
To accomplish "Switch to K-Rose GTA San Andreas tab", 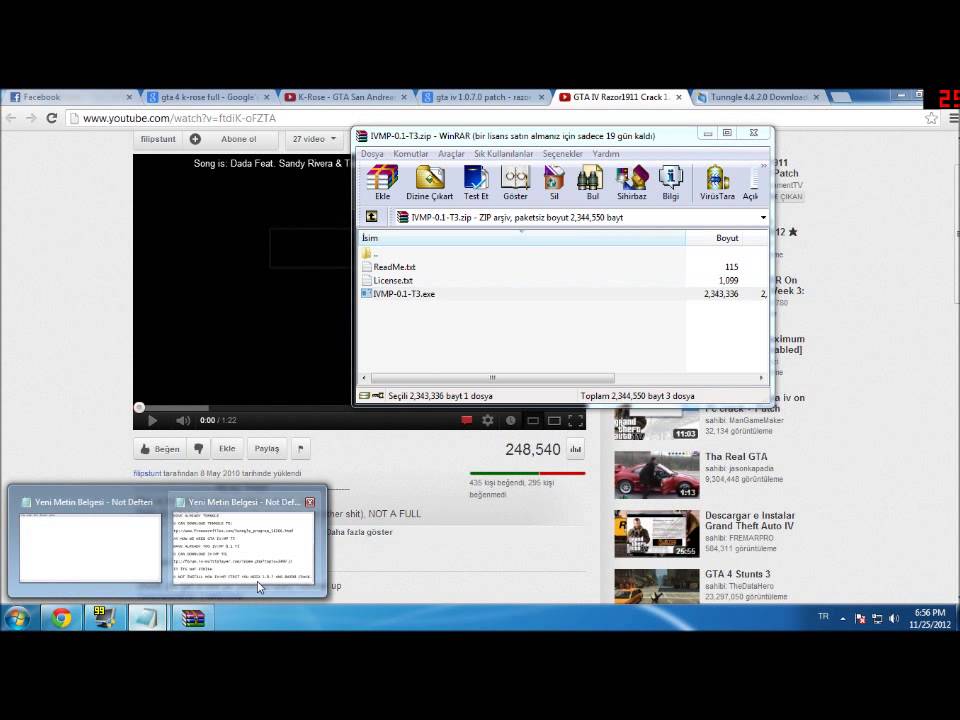I will (x=346, y=97).
